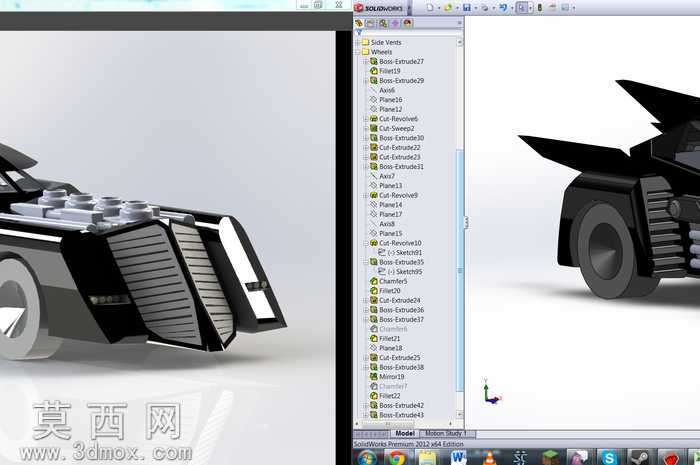The image size is (700, 465).
Task: Open the DimXpertManager tab icon
Action: coord(395,23)
